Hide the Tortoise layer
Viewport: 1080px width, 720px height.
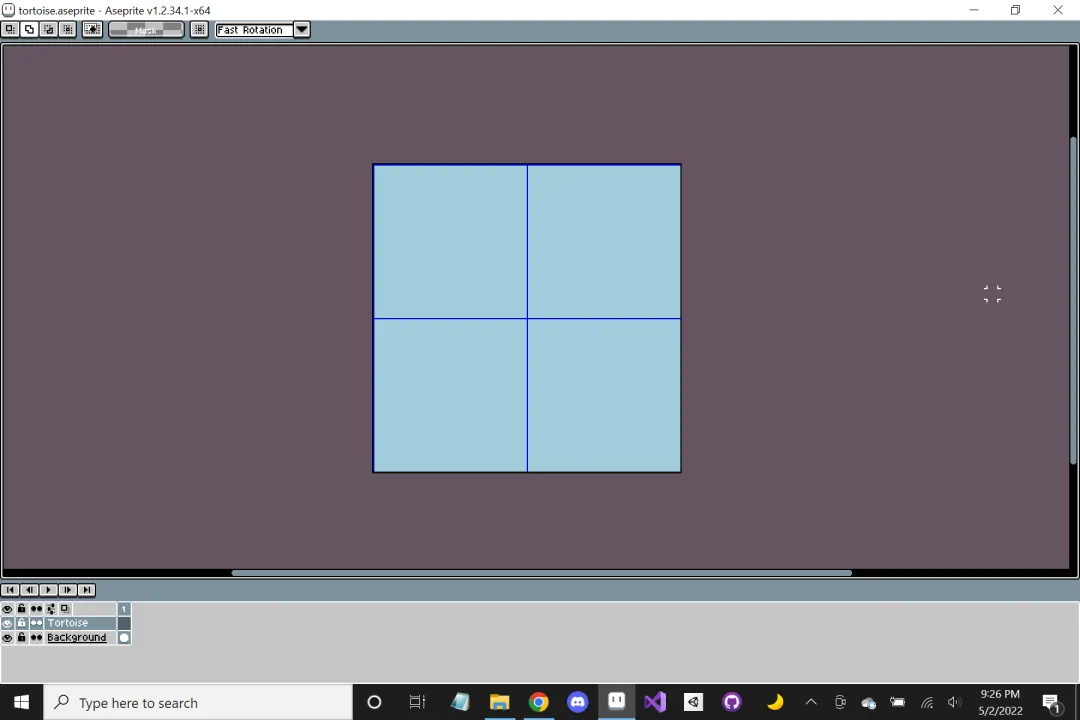tap(7, 623)
